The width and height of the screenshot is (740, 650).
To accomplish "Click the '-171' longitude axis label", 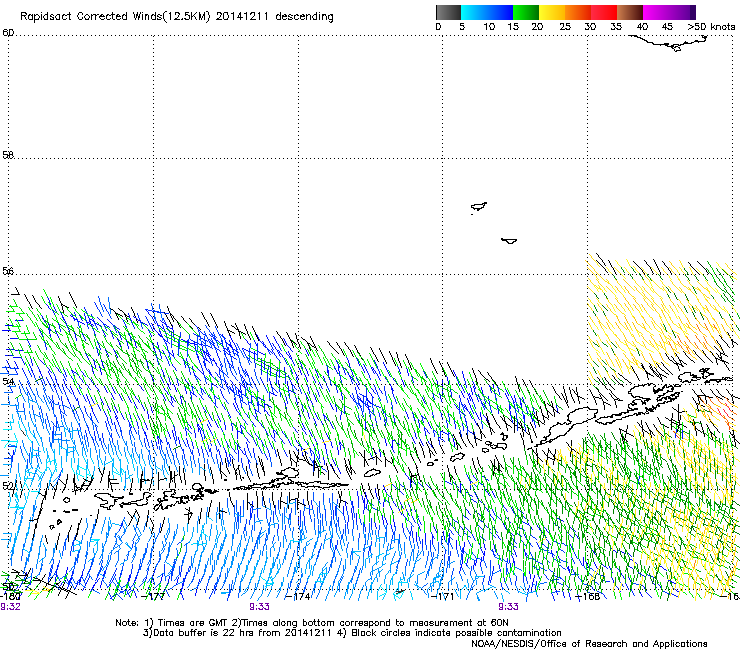I will pos(443,597).
